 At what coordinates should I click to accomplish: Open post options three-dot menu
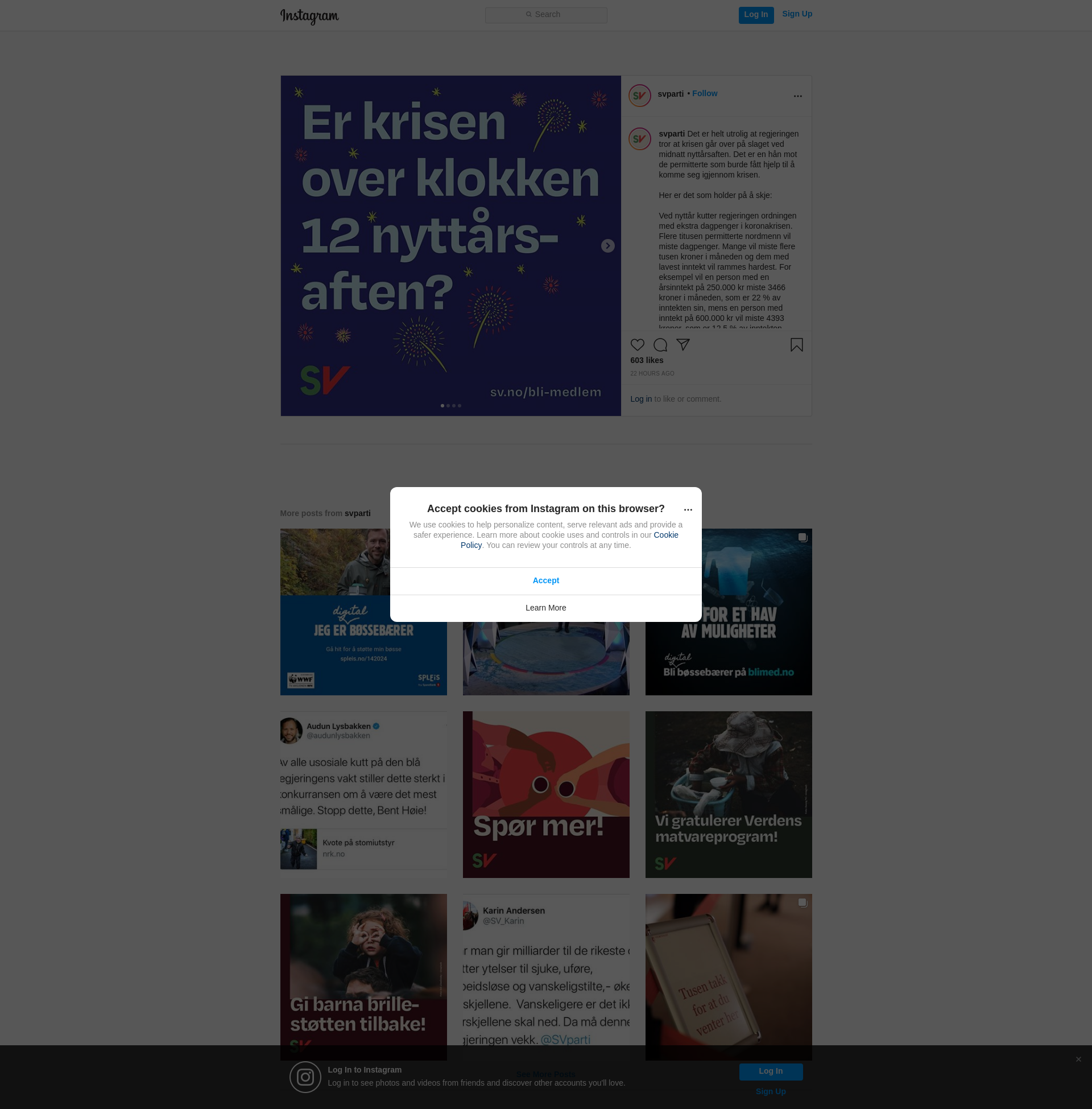click(797, 96)
